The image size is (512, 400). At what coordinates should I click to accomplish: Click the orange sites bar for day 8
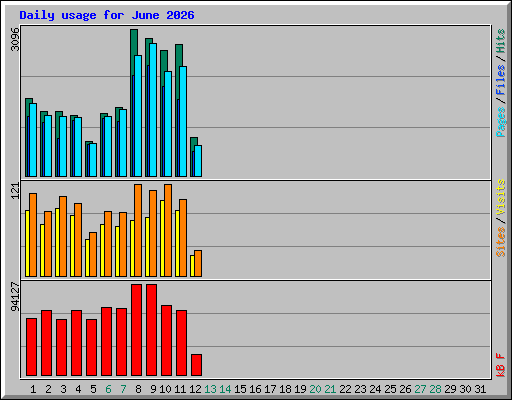click(138, 230)
